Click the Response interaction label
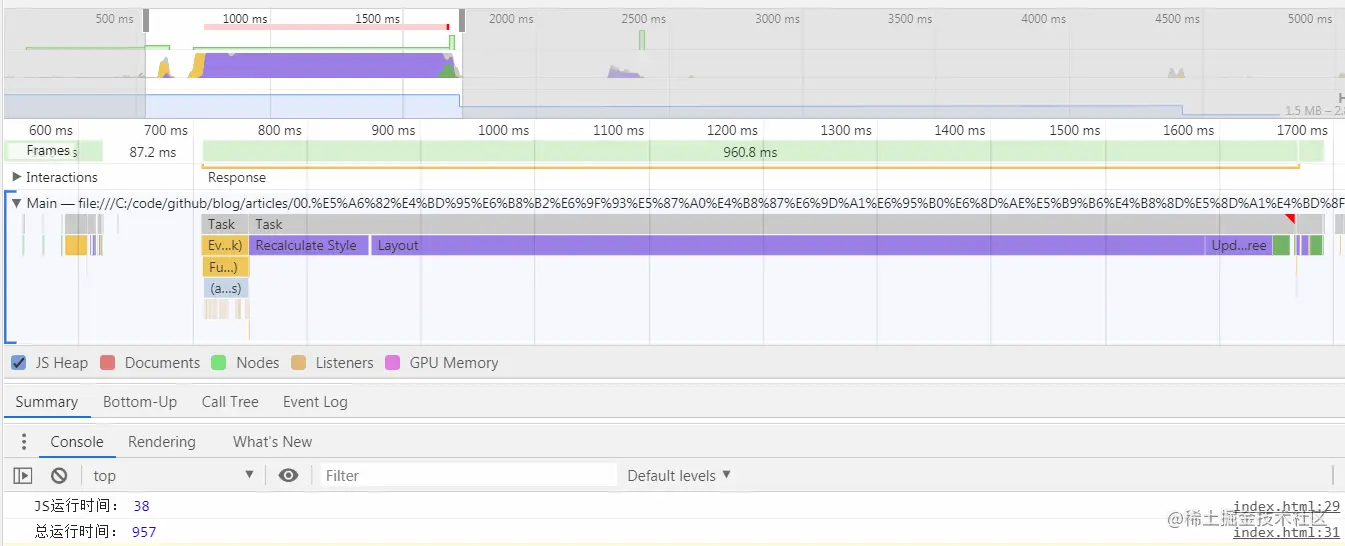The height and width of the screenshot is (546, 1345). [x=237, y=177]
